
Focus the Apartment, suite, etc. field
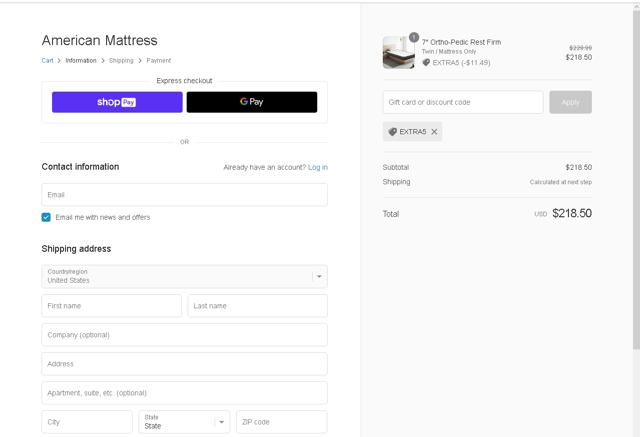pyautogui.click(x=184, y=393)
